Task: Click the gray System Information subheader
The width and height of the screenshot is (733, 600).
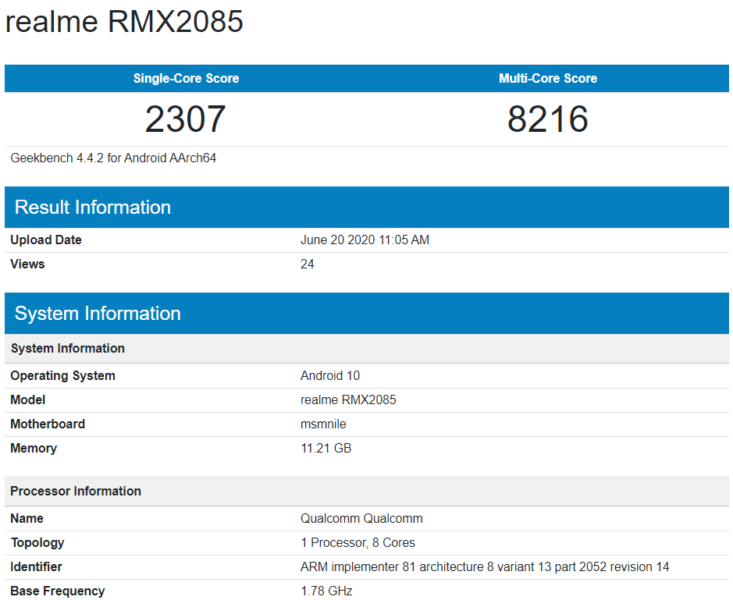Action: [x=366, y=348]
